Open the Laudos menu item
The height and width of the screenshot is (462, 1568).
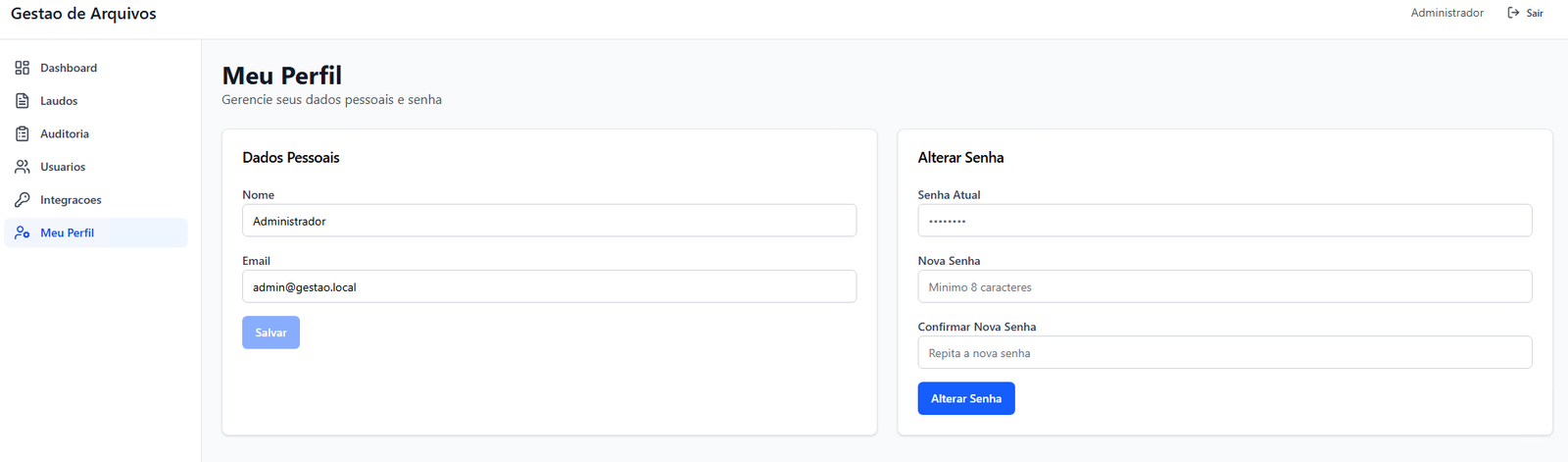(x=59, y=101)
